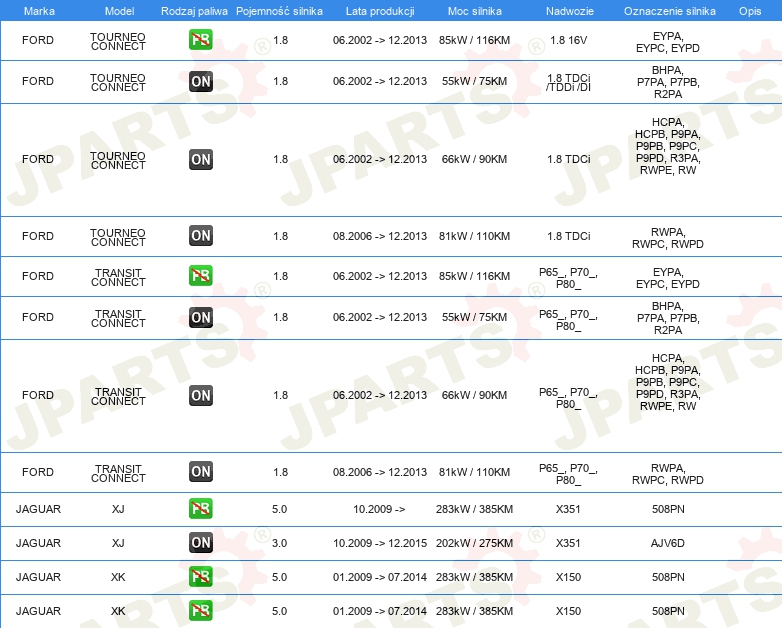Select 'FORD' in the Tourneo Connect 110KM row
The image size is (782, 628).
tap(38, 236)
